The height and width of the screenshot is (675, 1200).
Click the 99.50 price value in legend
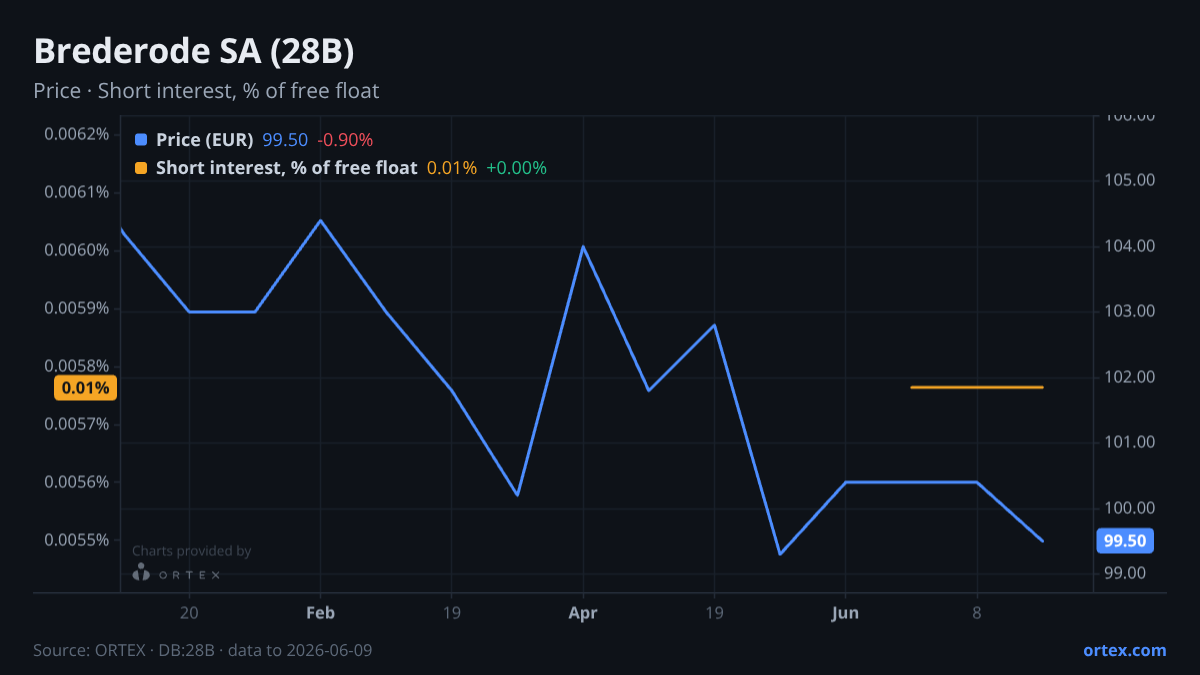(285, 140)
